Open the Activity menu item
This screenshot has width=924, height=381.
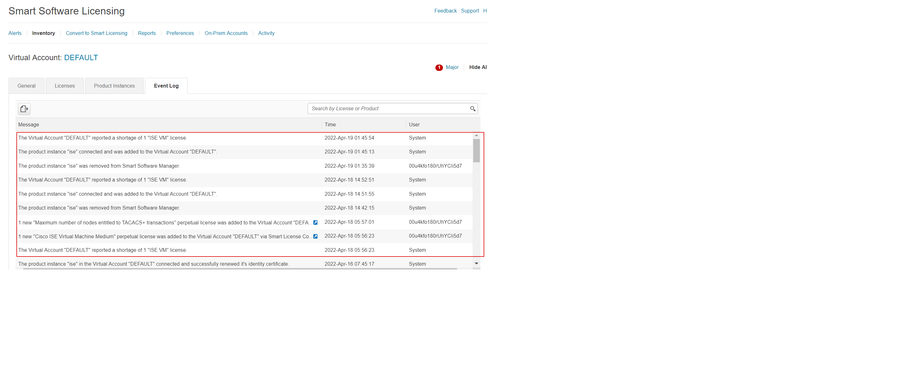pos(266,34)
